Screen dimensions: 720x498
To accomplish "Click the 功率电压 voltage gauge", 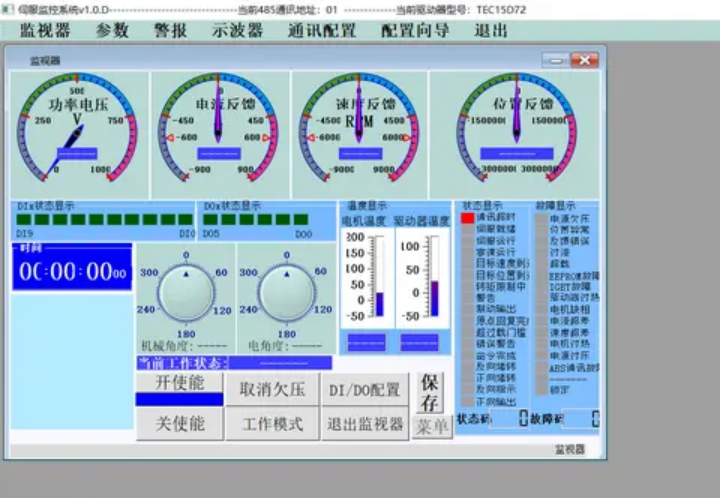I will coord(78,127).
